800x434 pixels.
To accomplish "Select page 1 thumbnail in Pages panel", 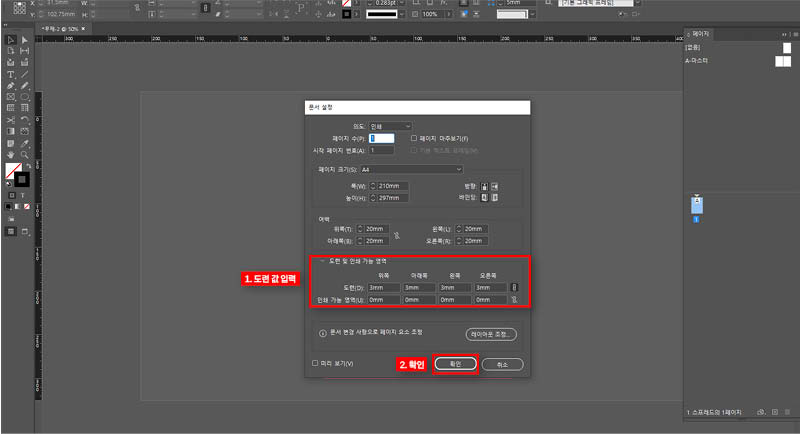I will pyautogui.click(x=696, y=206).
